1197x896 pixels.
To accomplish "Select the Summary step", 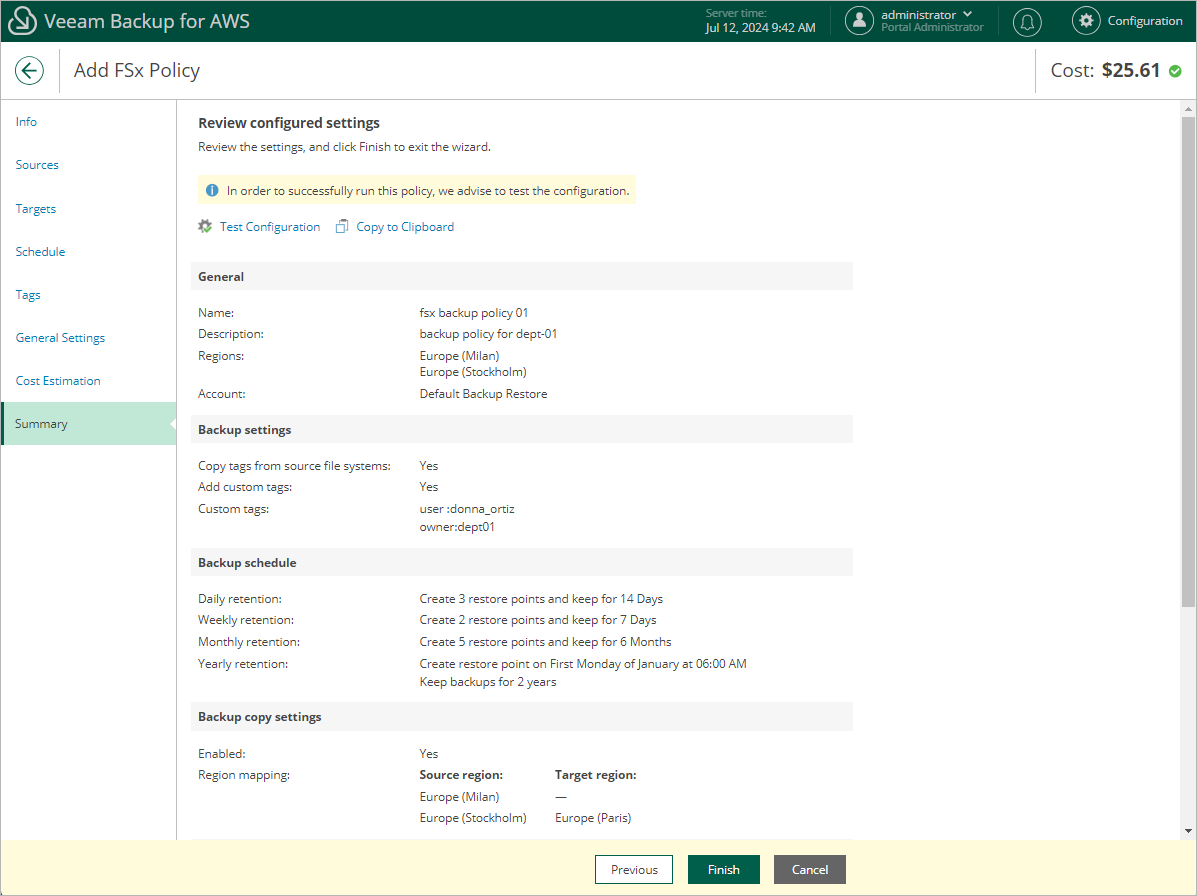I will tap(89, 424).
